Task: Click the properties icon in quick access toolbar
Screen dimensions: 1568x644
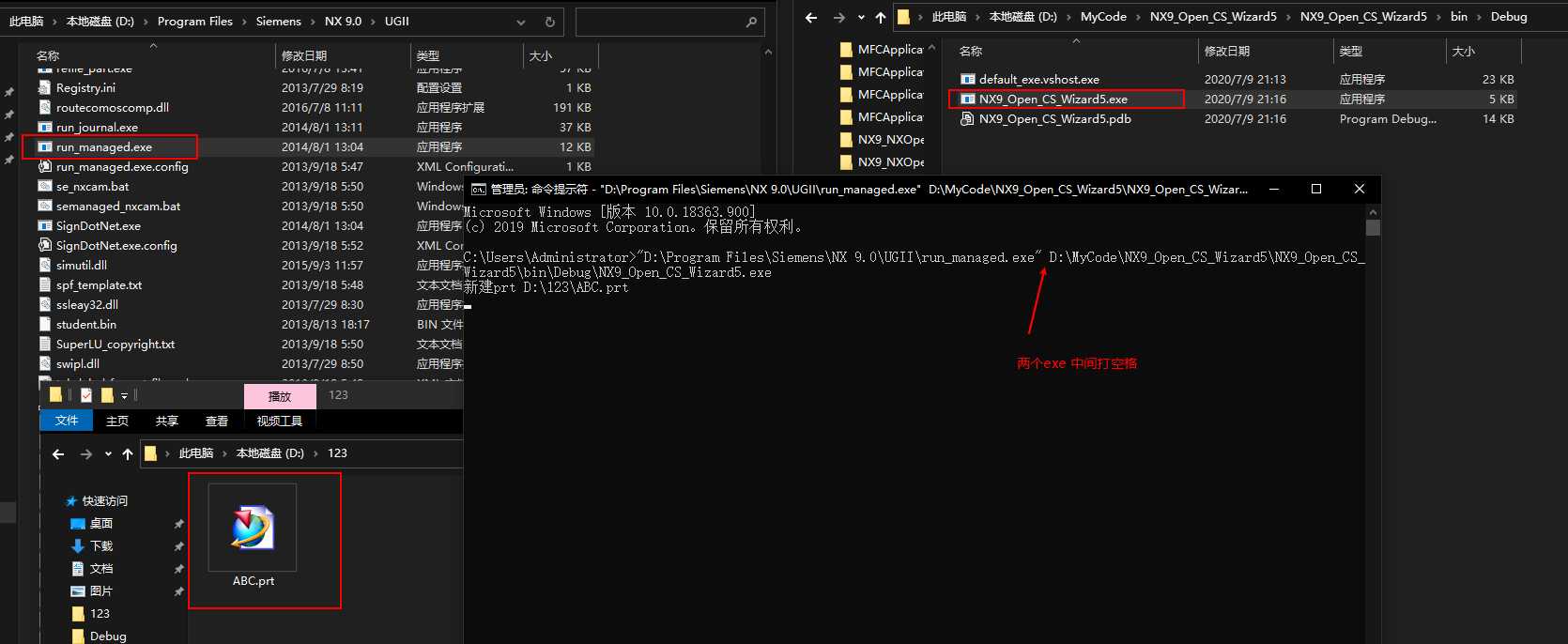Action: coord(86,395)
